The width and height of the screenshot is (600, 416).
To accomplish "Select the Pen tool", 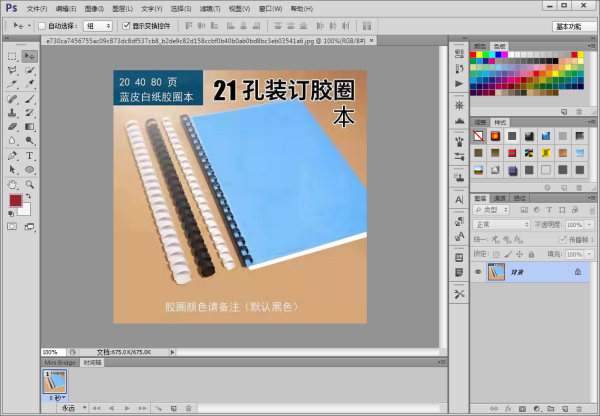I will (x=12, y=156).
